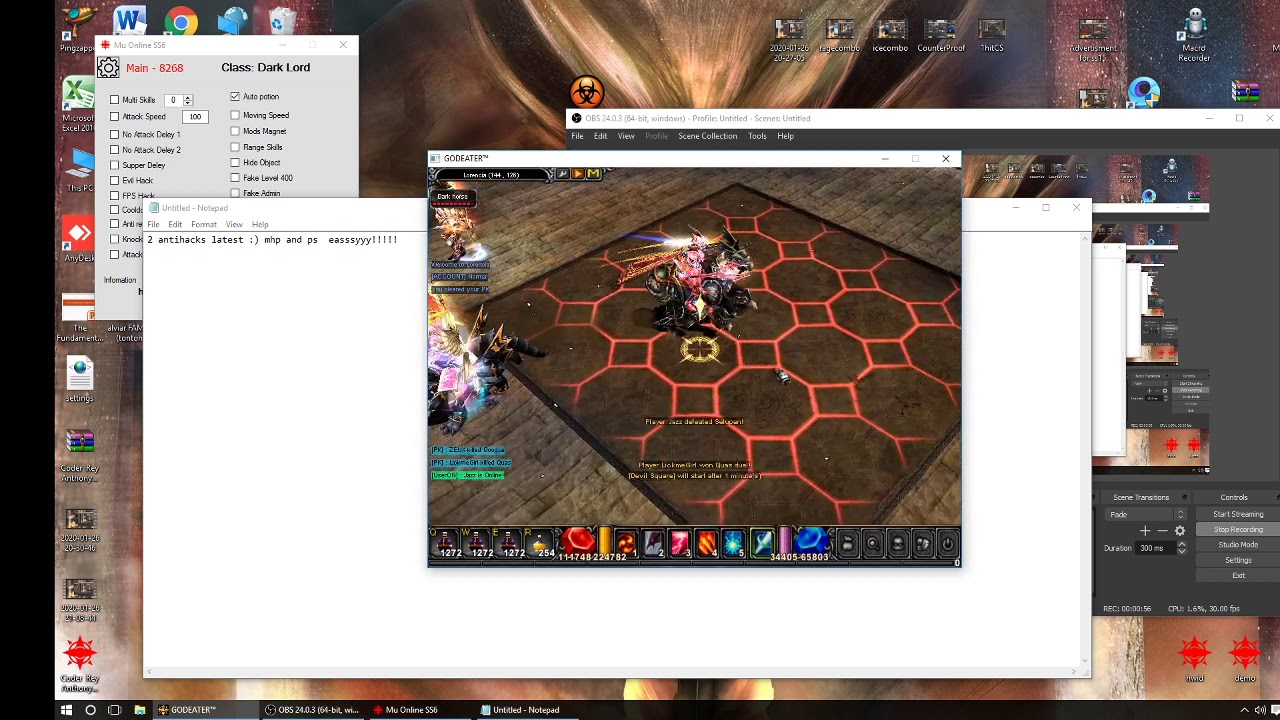Activate skill slot 2 in game hotbar
1280x720 pixels.
(x=653, y=543)
